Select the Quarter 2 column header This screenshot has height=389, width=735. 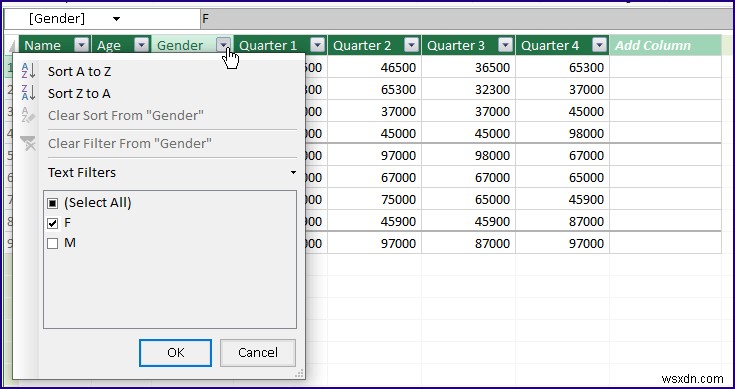pyautogui.click(x=375, y=45)
